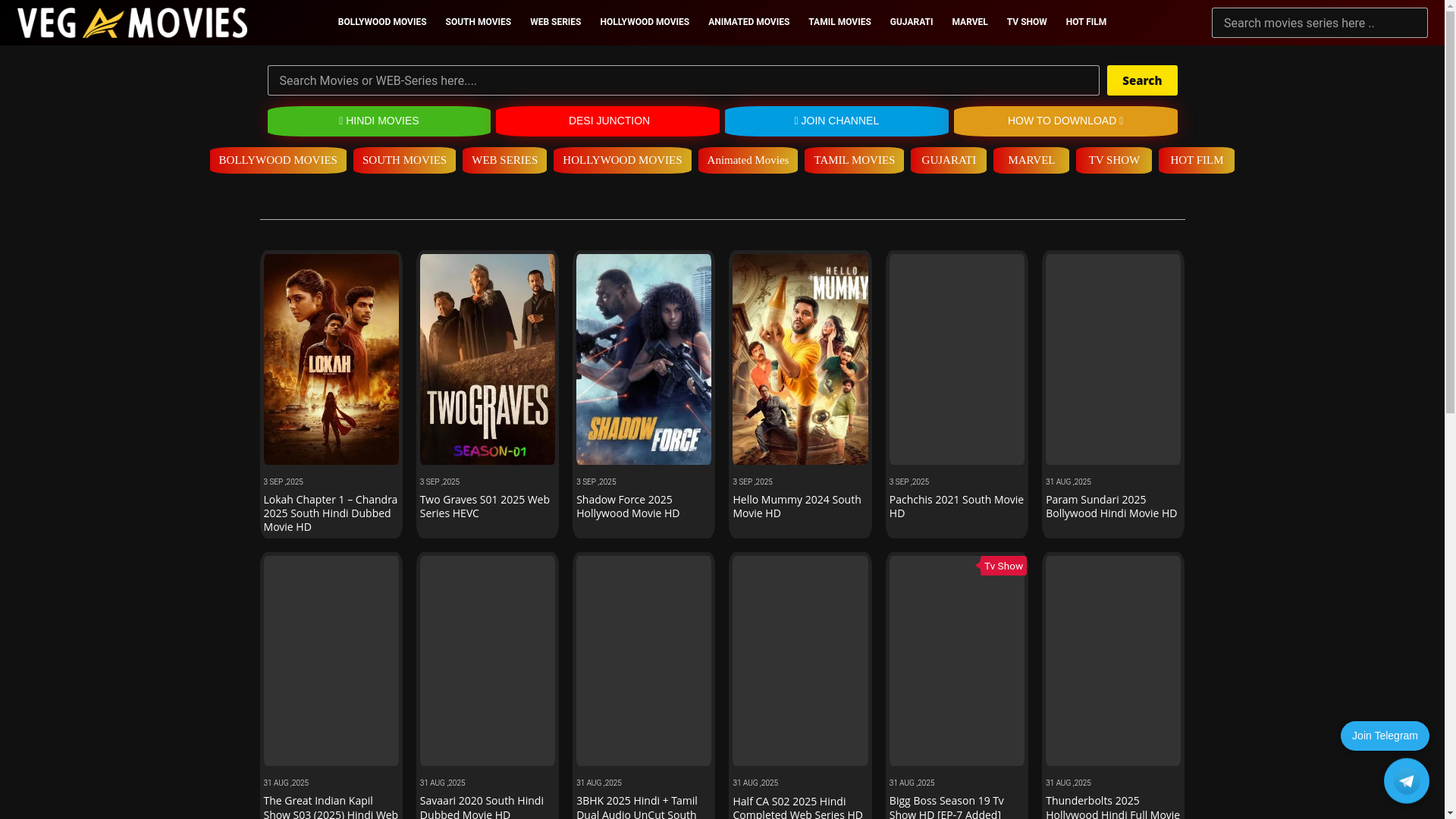Click the Join Telegram label button
This screenshot has height=819, width=1456.
(x=1385, y=736)
